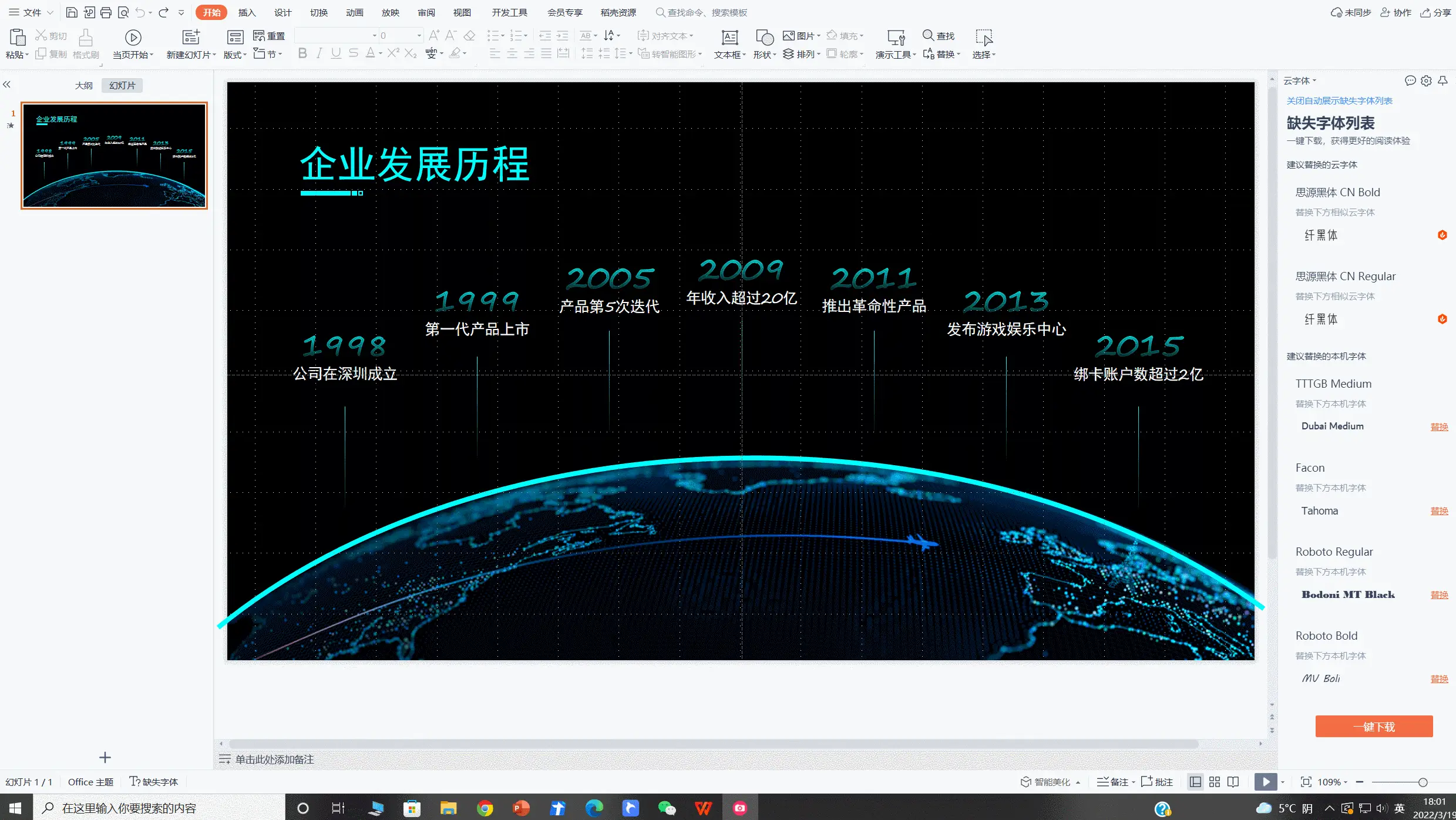Click the 一键下载 download button
Screen dimensions: 1456x820
(x=1374, y=727)
